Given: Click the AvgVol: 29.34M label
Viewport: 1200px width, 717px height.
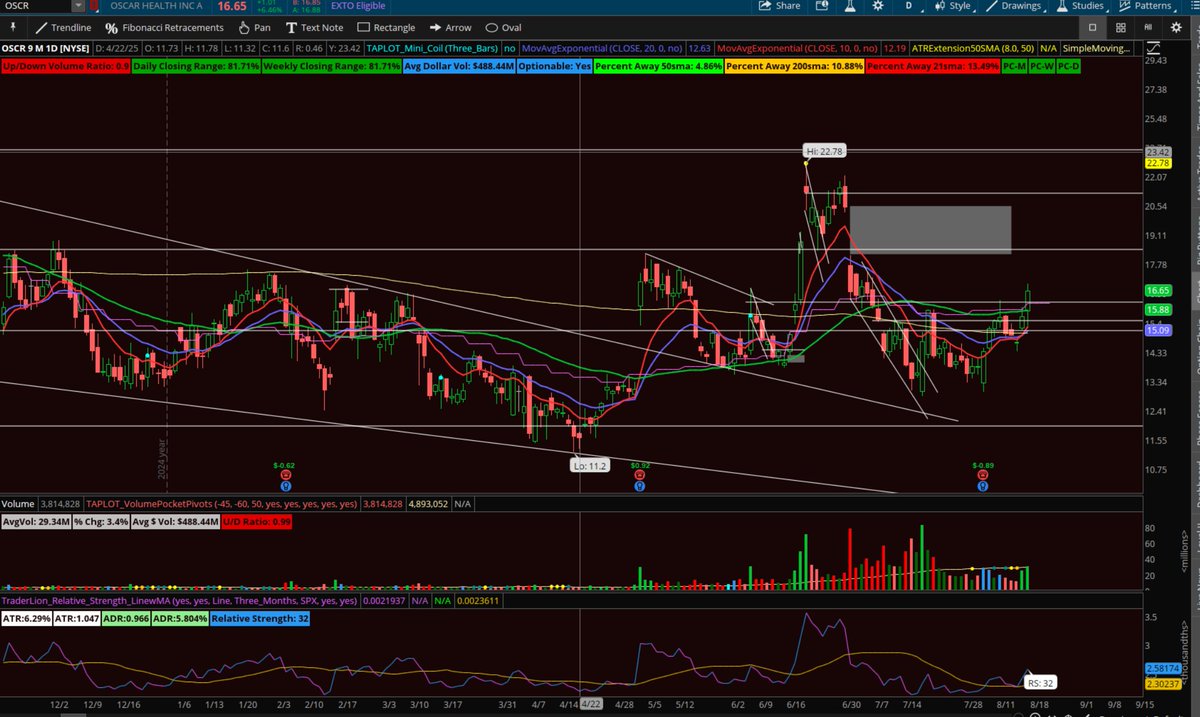Looking at the screenshot, I should [x=36, y=523].
